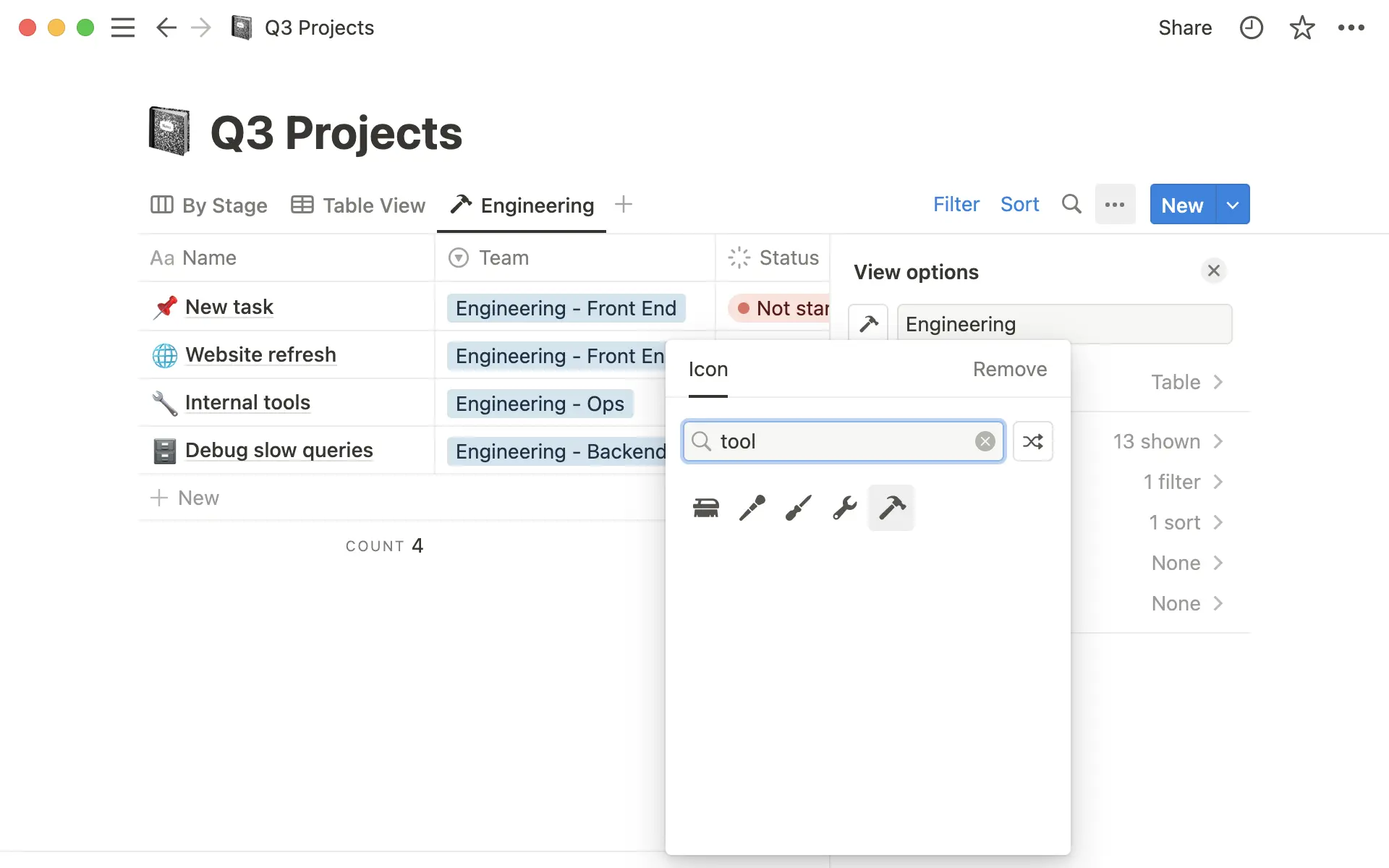This screenshot has height=868, width=1389.
Task: Clear the icon search text
Action: point(985,441)
